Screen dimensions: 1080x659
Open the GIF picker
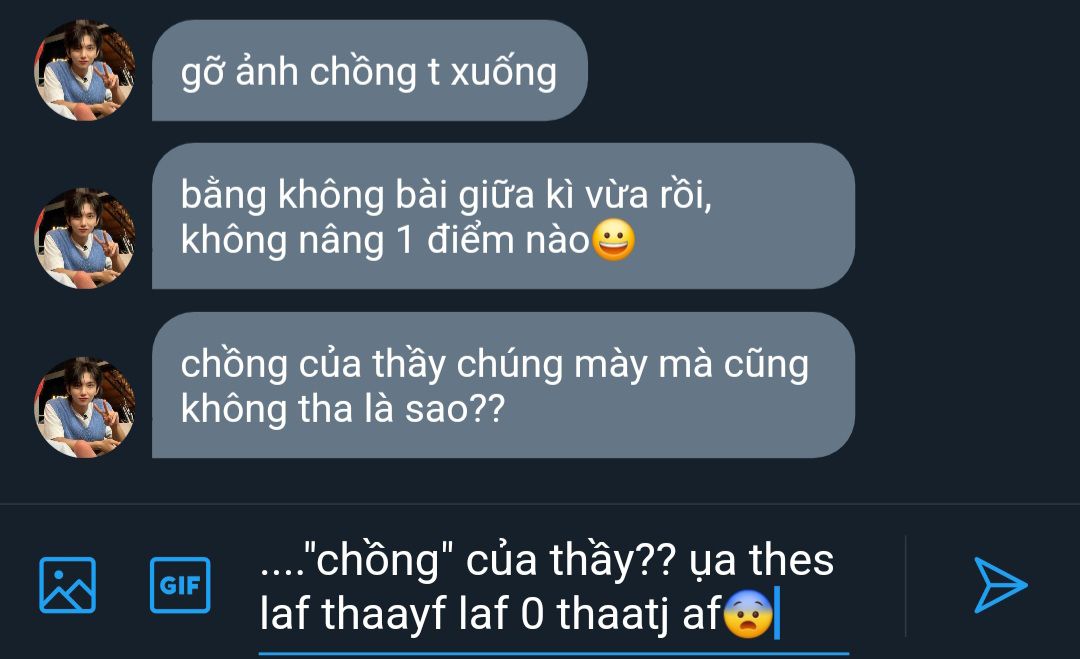[x=180, y=585]
